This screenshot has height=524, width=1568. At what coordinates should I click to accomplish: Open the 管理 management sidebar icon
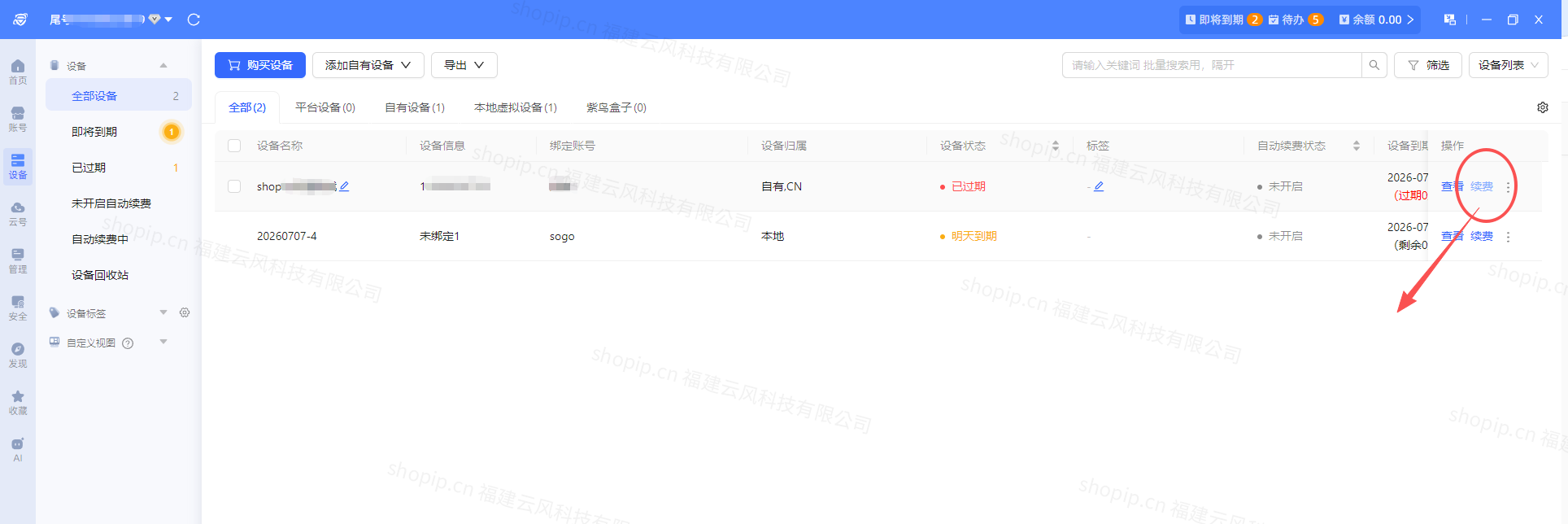point(18,260)
